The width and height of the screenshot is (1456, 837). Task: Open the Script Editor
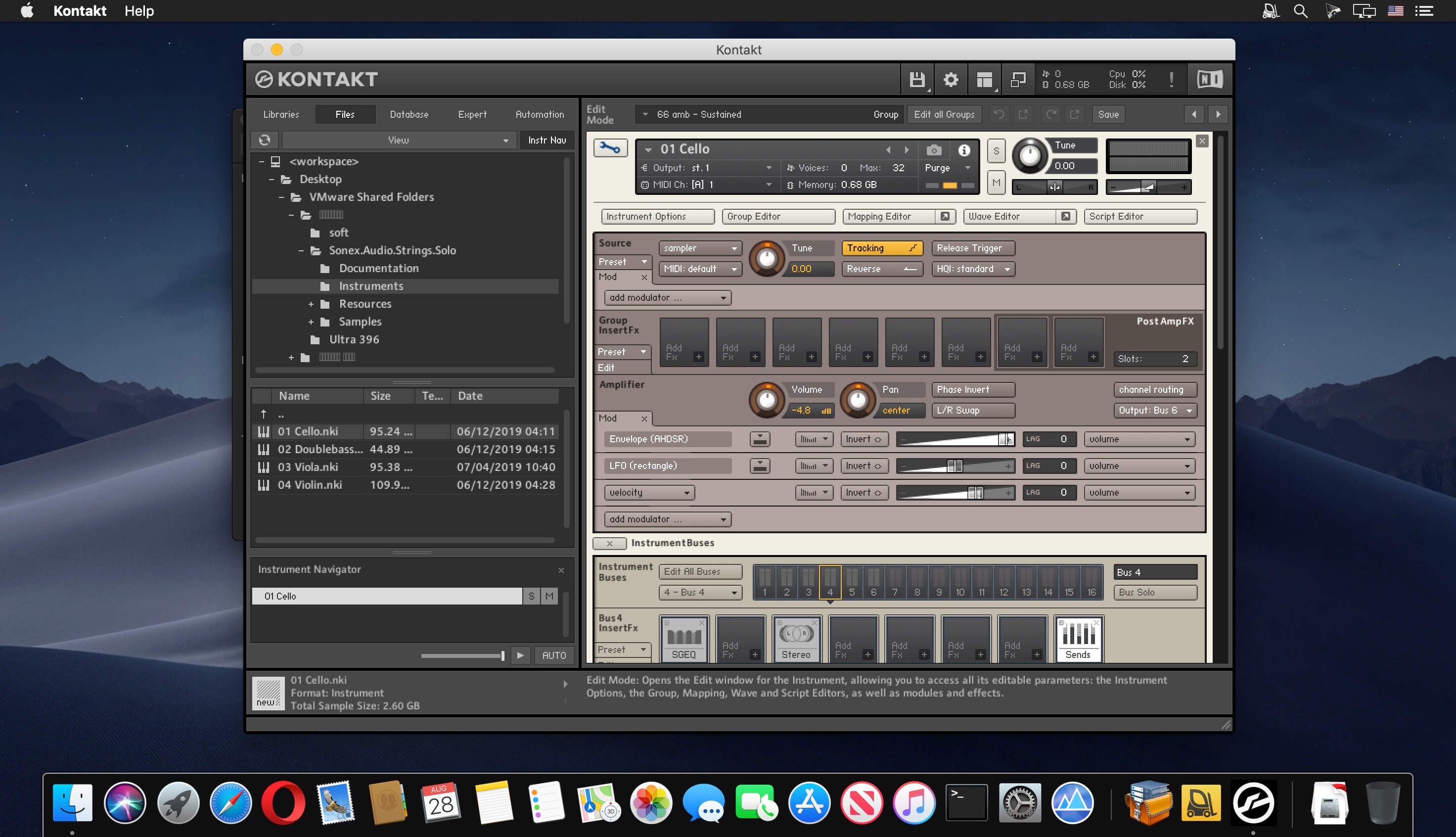[x=1140, y=217]
